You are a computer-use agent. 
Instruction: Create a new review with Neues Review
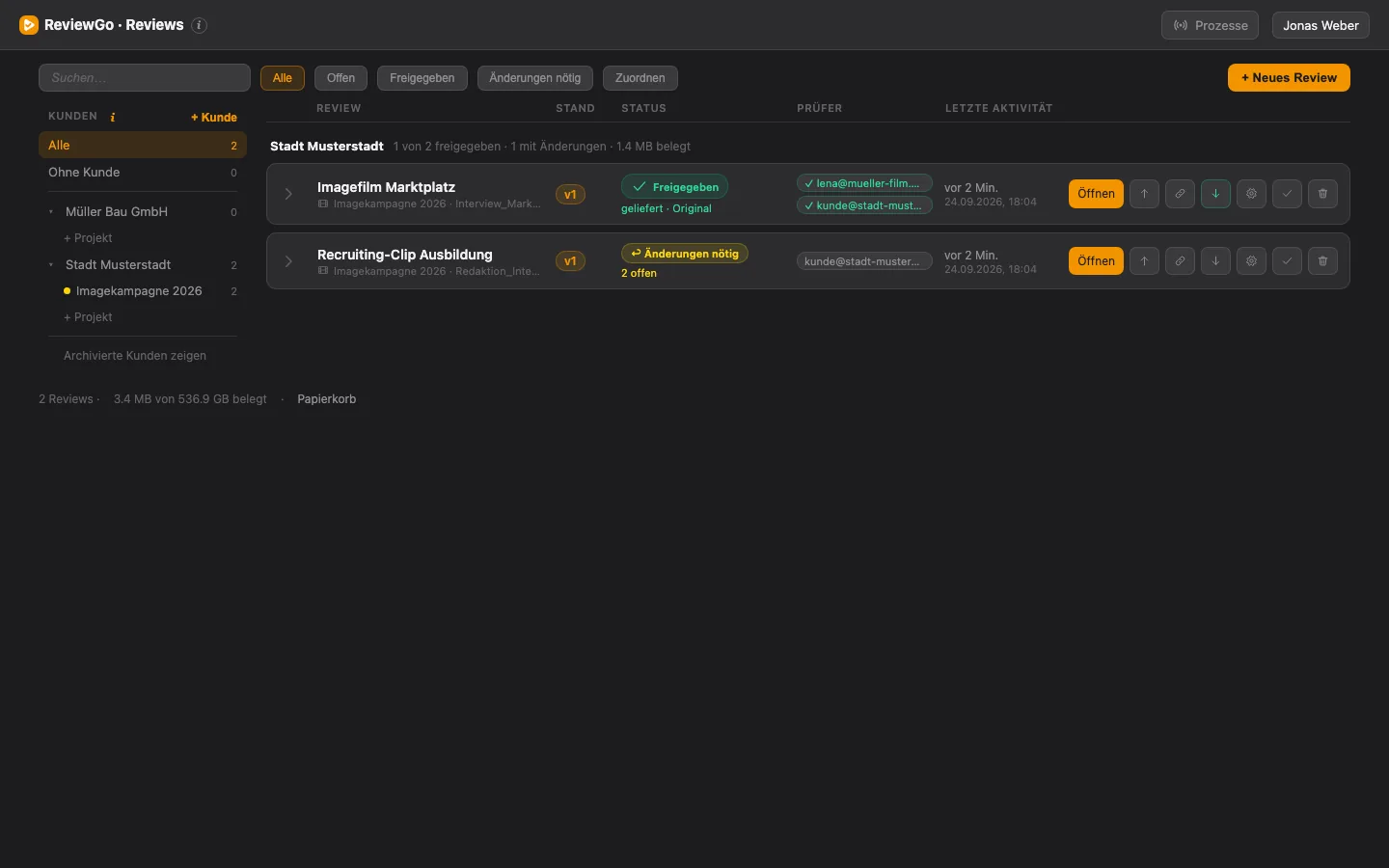tap(1289, 78)
